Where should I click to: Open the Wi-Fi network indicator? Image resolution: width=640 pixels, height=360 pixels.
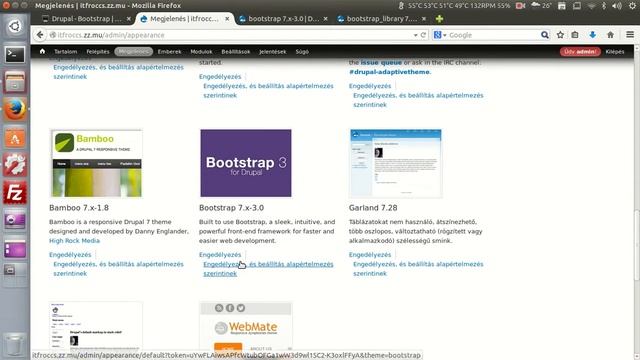591,6
